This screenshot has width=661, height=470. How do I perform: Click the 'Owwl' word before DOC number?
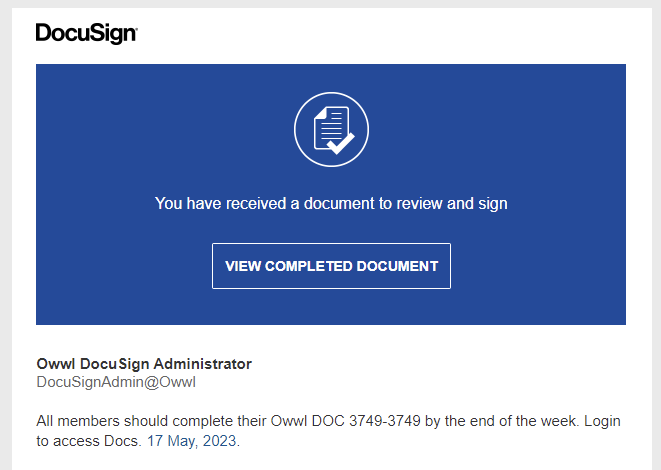(x=289, y=421)
